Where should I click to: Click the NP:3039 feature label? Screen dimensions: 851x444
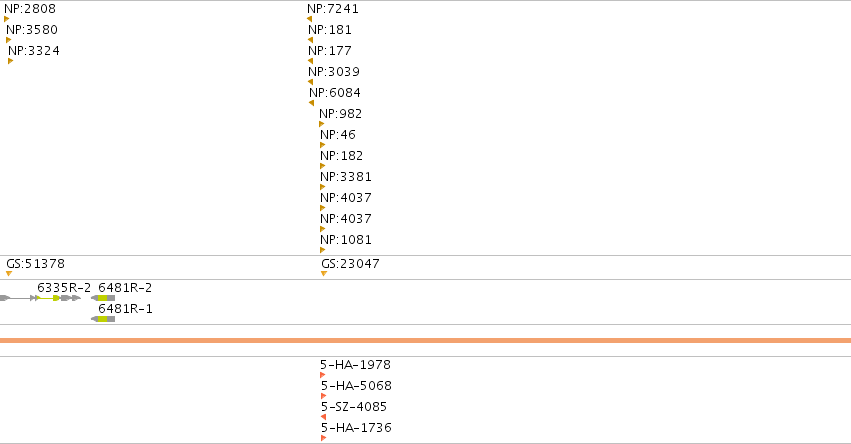pyautogui.click(x=334, y=72)
